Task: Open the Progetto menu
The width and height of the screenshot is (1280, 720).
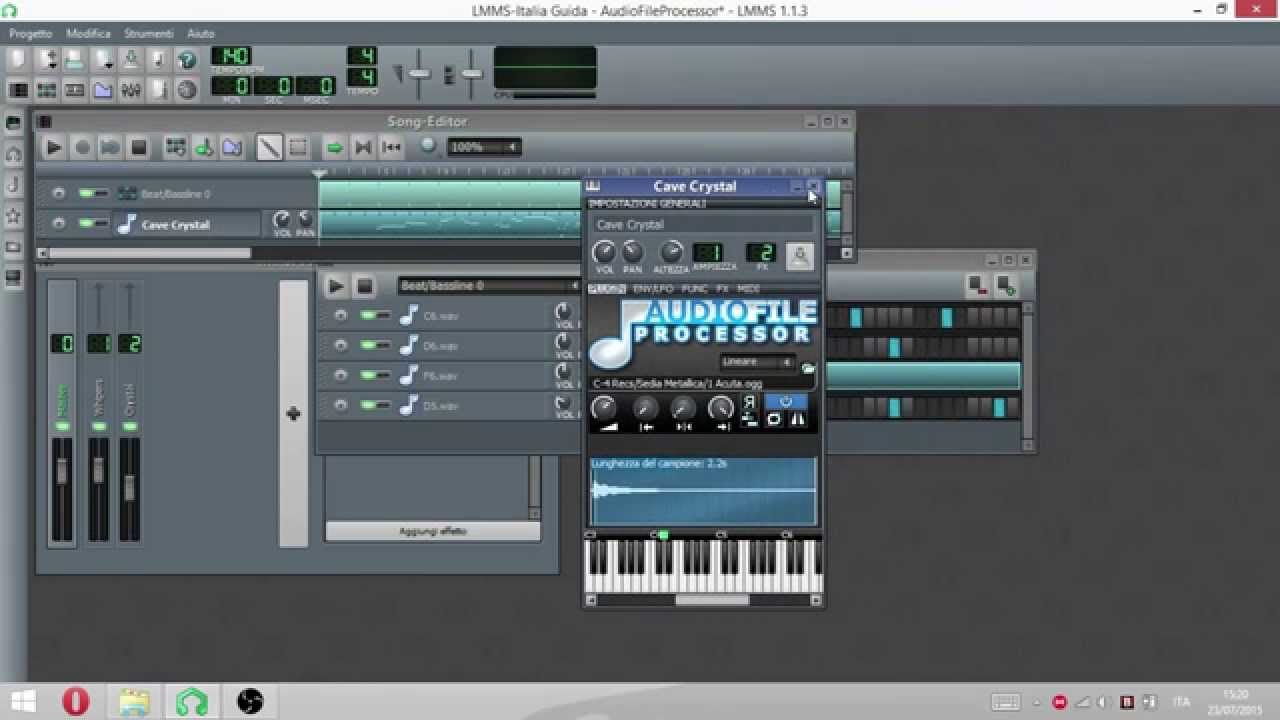Action: coord(30,33)
